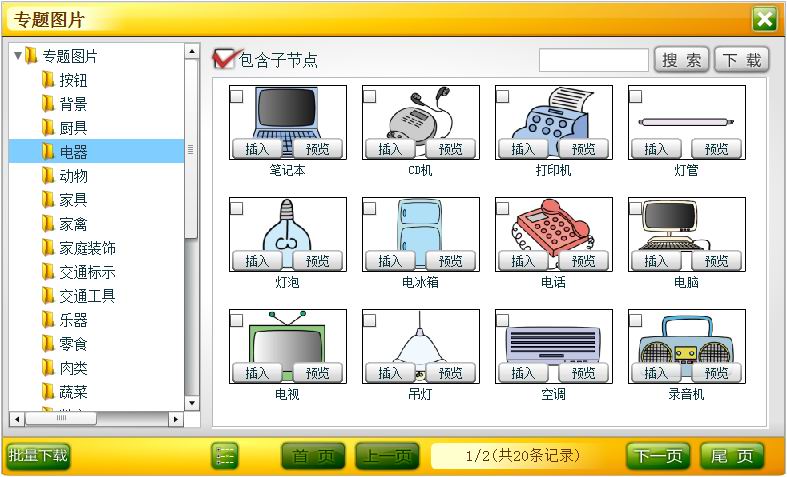Click the search text field

point(594,60)
